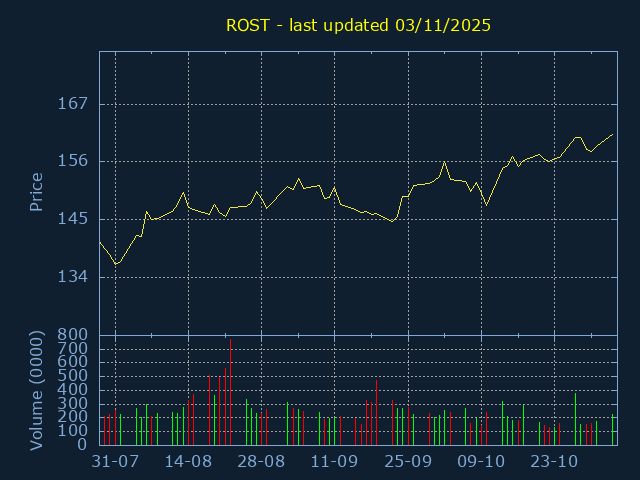The width and height of the screenshot is (640, 480).
Task: Click the price line's rightmost end point
Action: [x=612, y=134]
